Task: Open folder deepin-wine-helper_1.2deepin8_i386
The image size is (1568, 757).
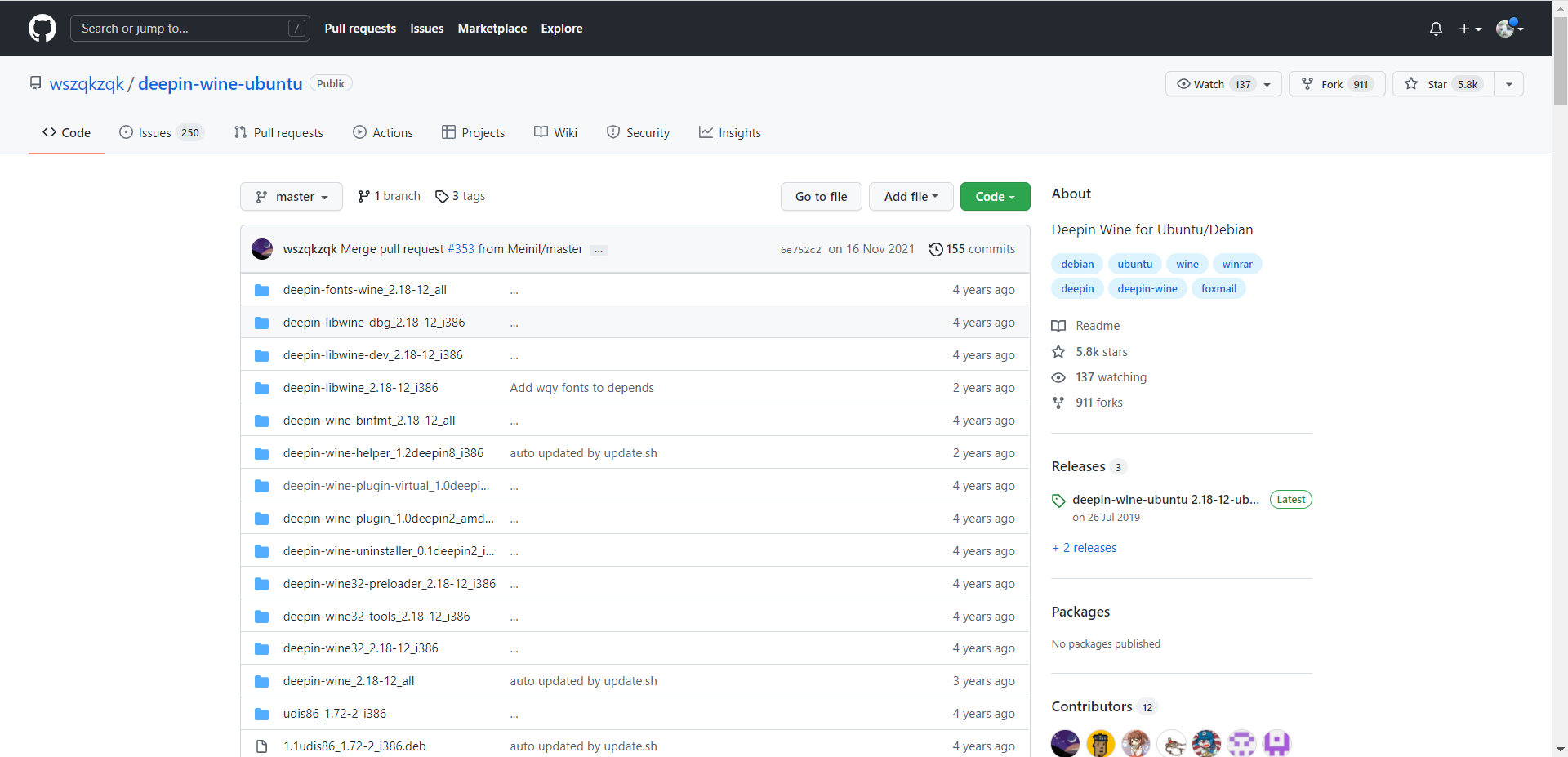Action: click(383, 453)
